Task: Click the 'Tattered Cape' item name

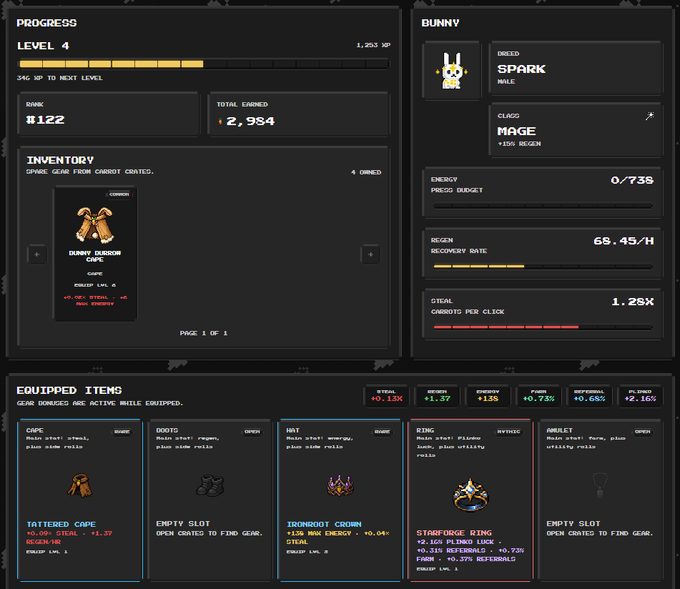Action: (x=61, y=524)
